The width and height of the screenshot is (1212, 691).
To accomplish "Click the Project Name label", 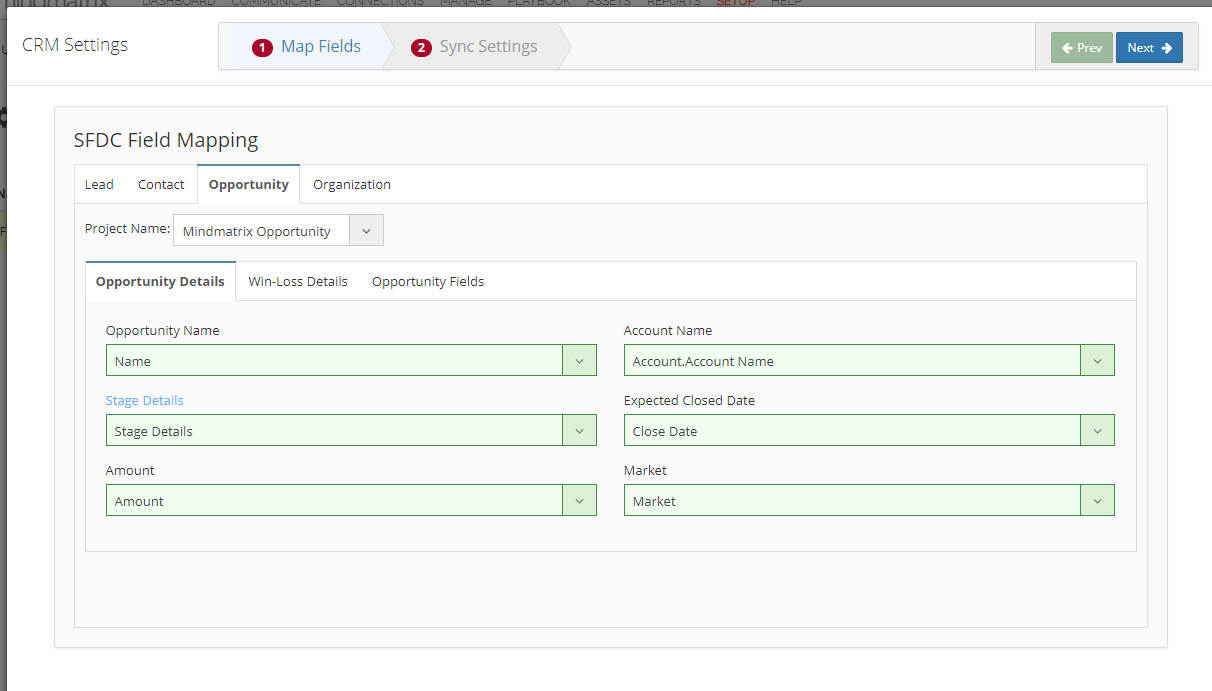I will point(128,229).
